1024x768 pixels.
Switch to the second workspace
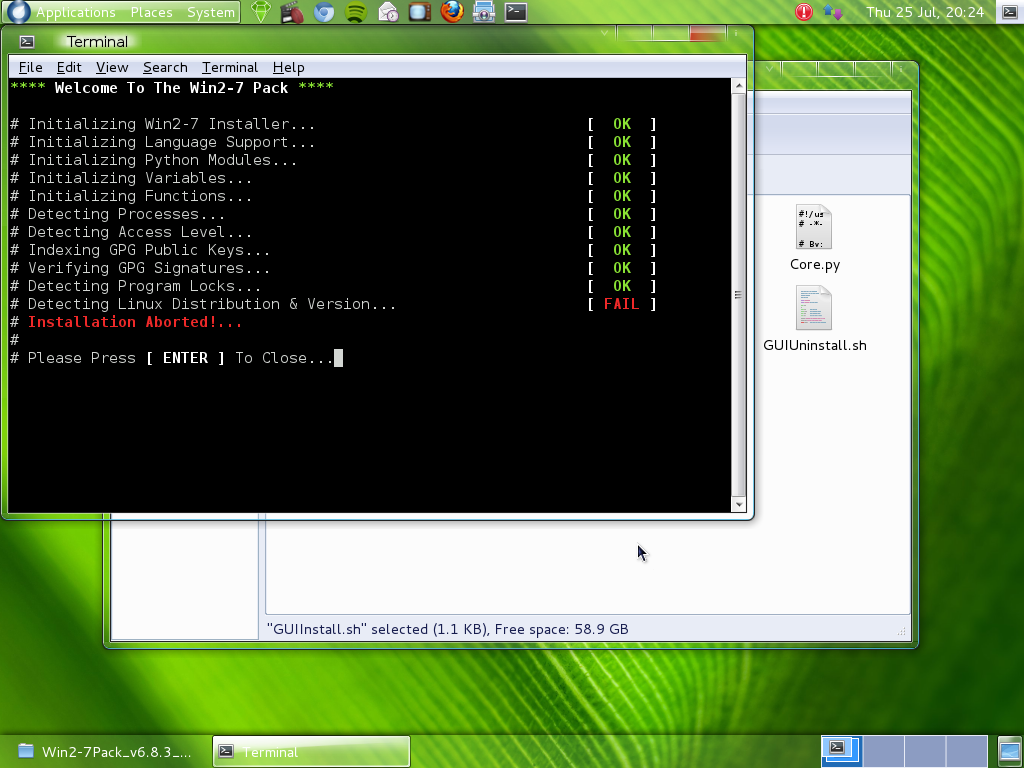coord(883,750)
